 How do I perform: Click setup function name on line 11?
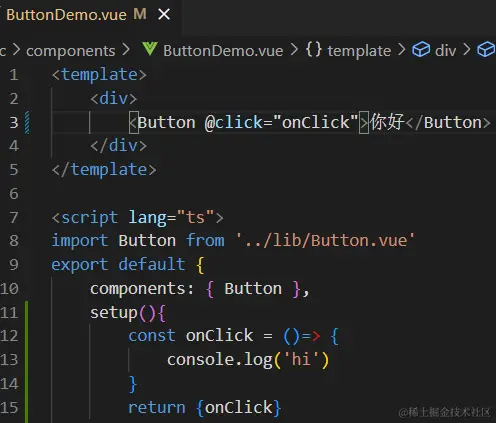coord(114,313)
